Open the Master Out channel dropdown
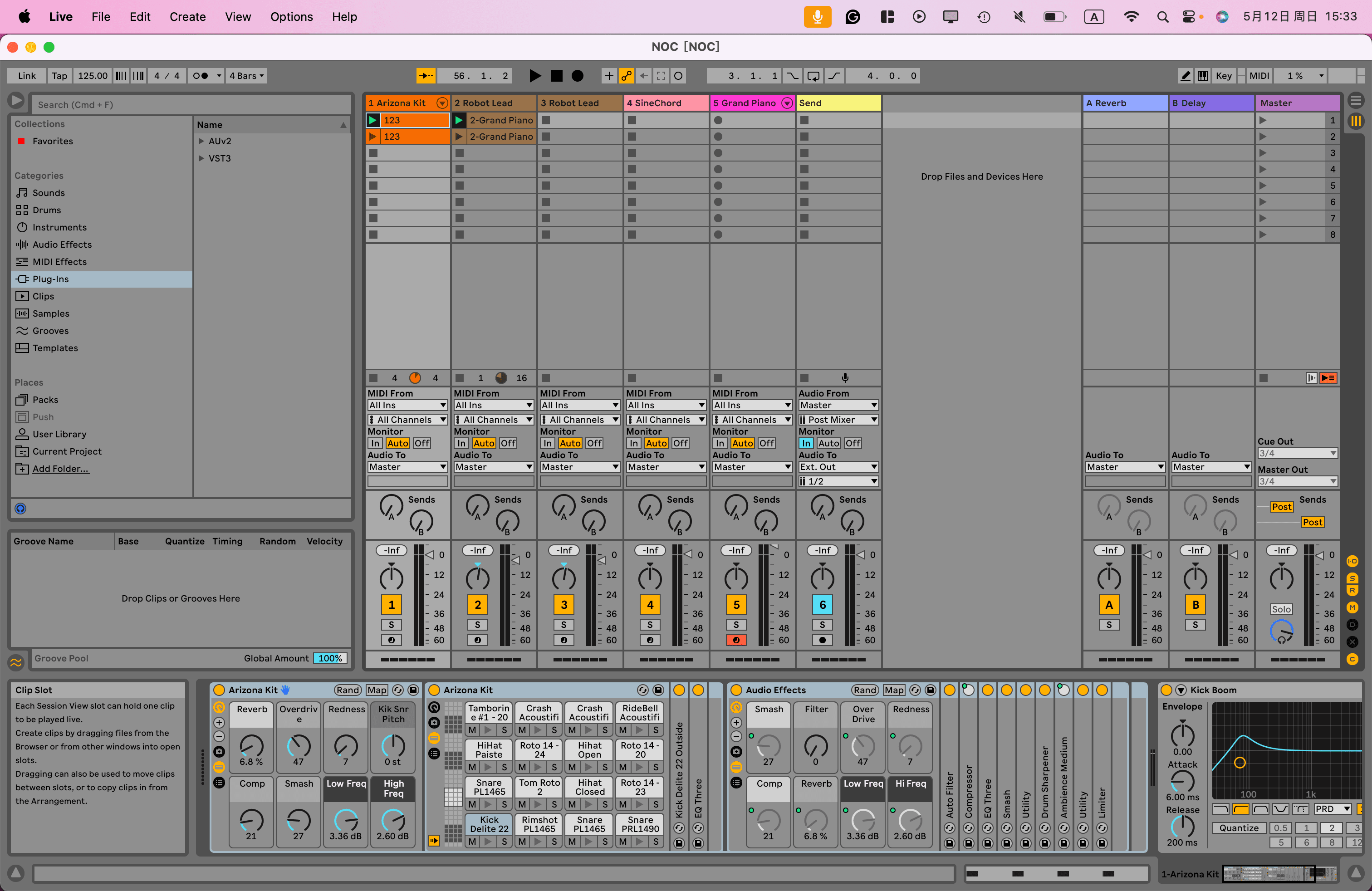 pos(1297,481)
